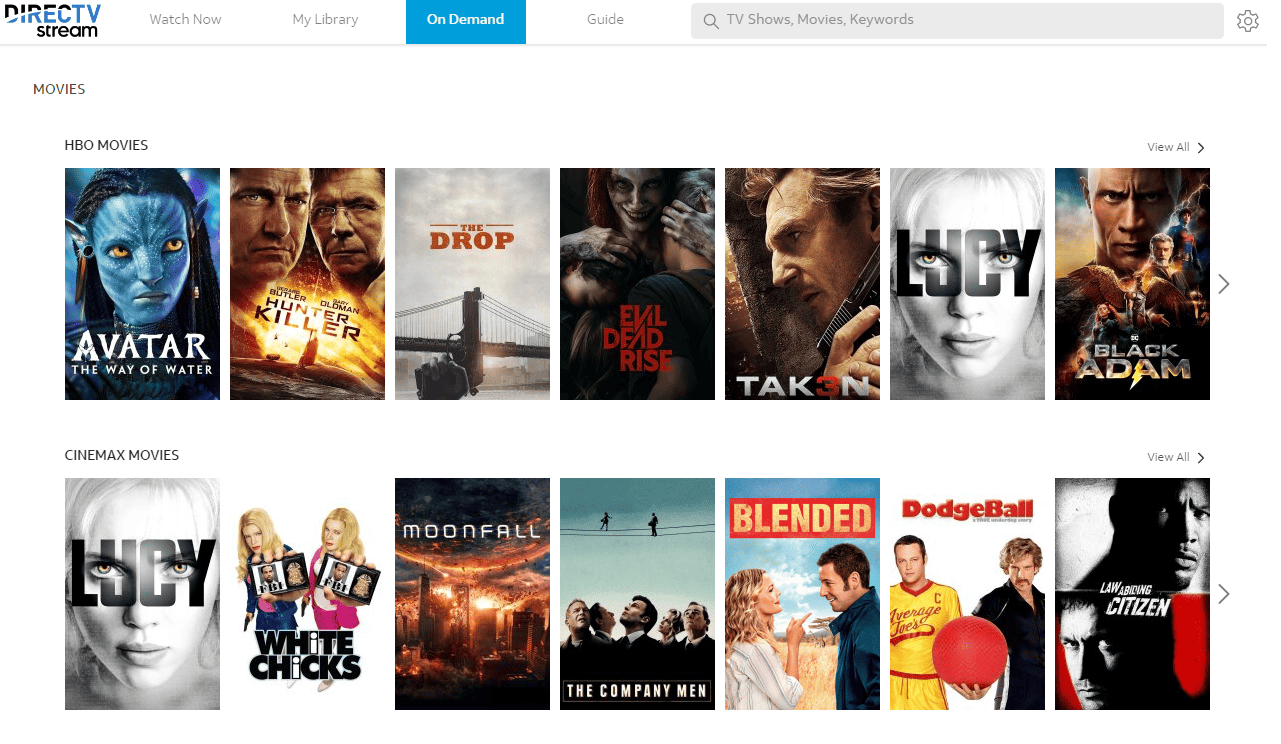Screen dimensions: 1281x744
Task: Click the right arrow on HBO Movies row
Action: pos(1224,284)
